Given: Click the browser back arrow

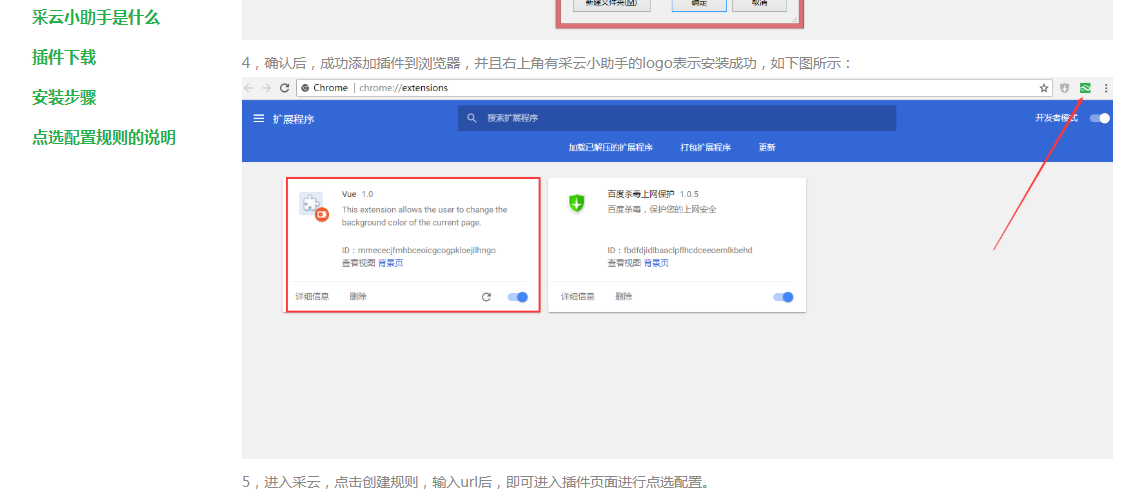Looking at the screenshot, I should coord(249,88).
